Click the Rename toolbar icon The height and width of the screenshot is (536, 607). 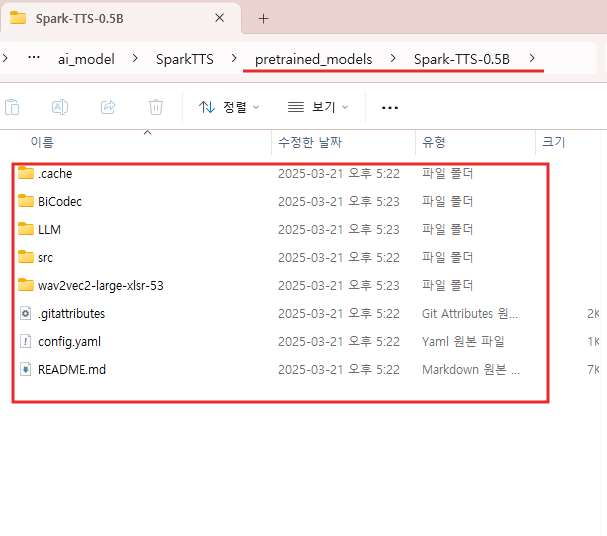[60, 107]
